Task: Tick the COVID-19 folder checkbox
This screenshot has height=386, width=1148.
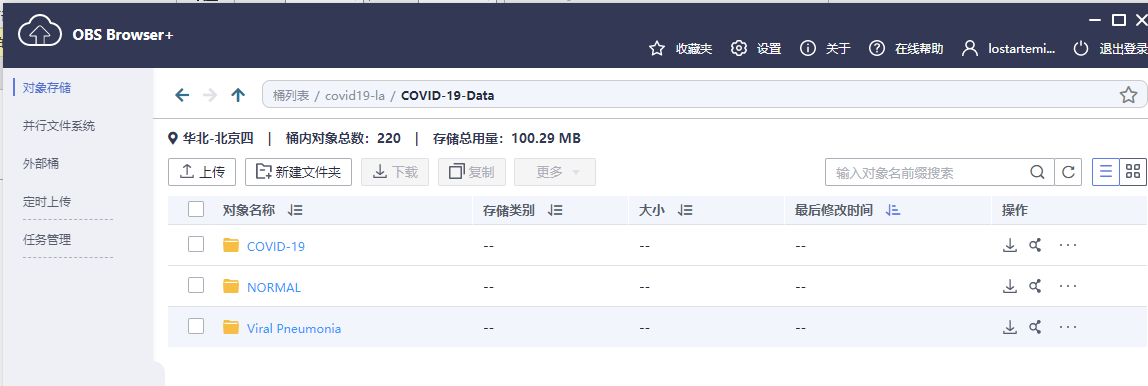Action: 195,244
